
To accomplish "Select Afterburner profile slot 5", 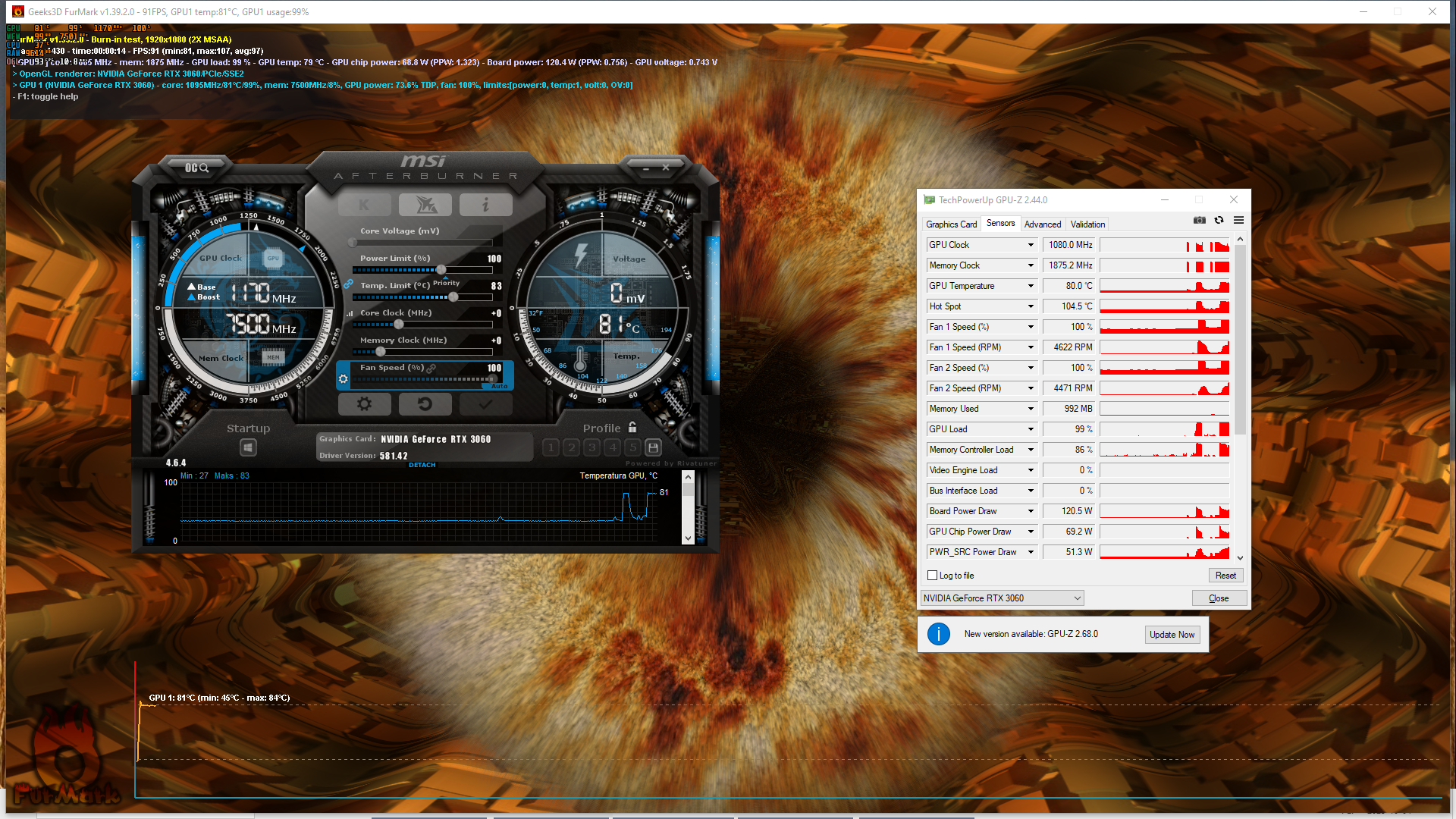I will pyautogui.click(x=633, y=447).
